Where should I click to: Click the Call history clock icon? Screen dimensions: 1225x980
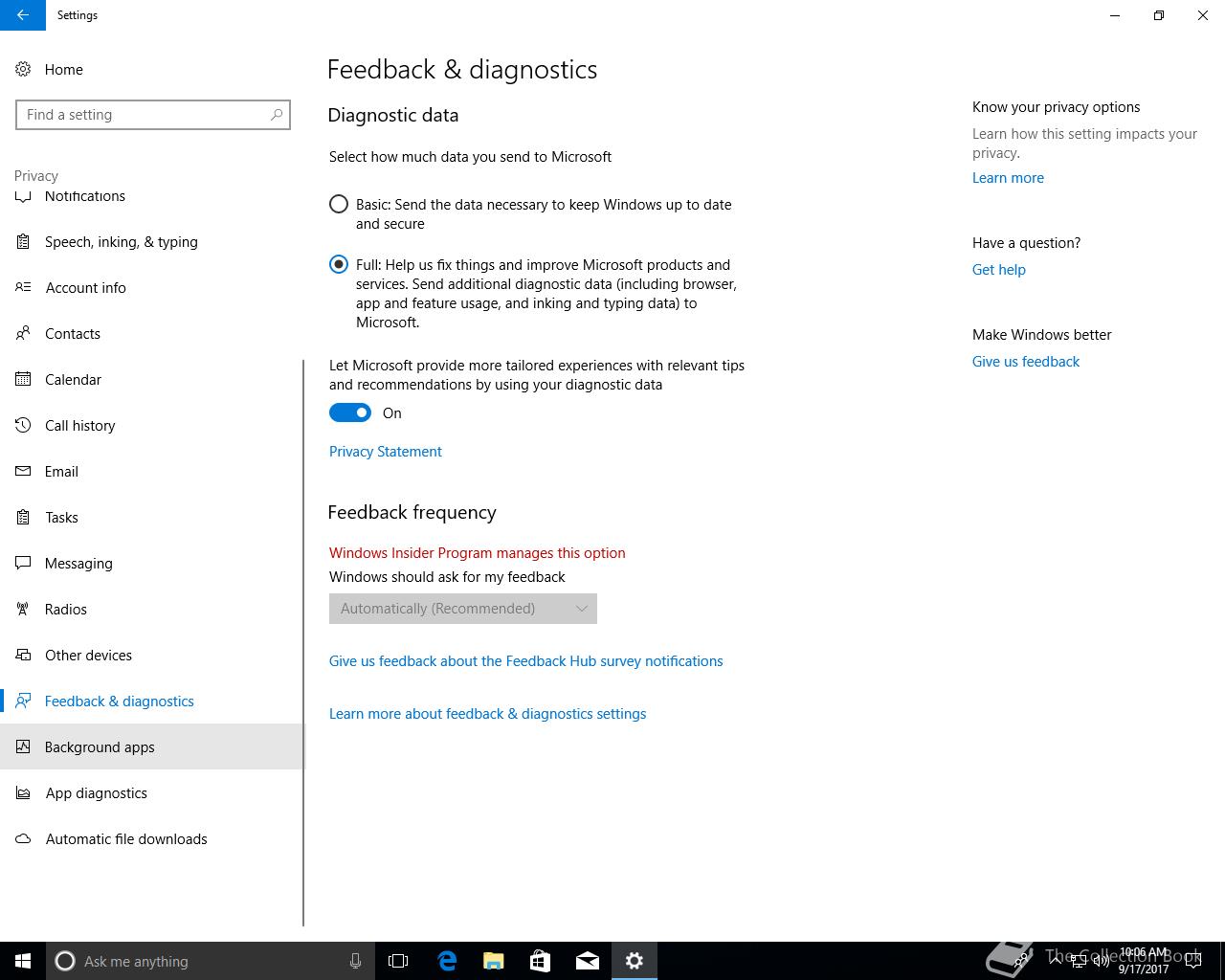23,426
